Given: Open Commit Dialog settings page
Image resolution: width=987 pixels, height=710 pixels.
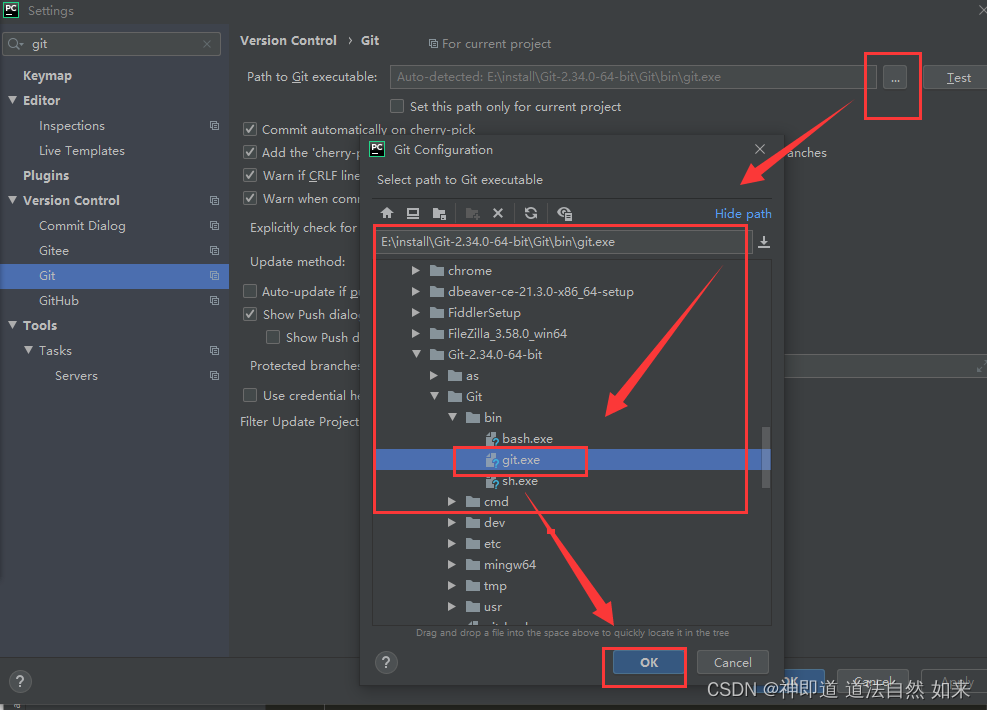Looking at the screenshot, I should pos(82,225).
